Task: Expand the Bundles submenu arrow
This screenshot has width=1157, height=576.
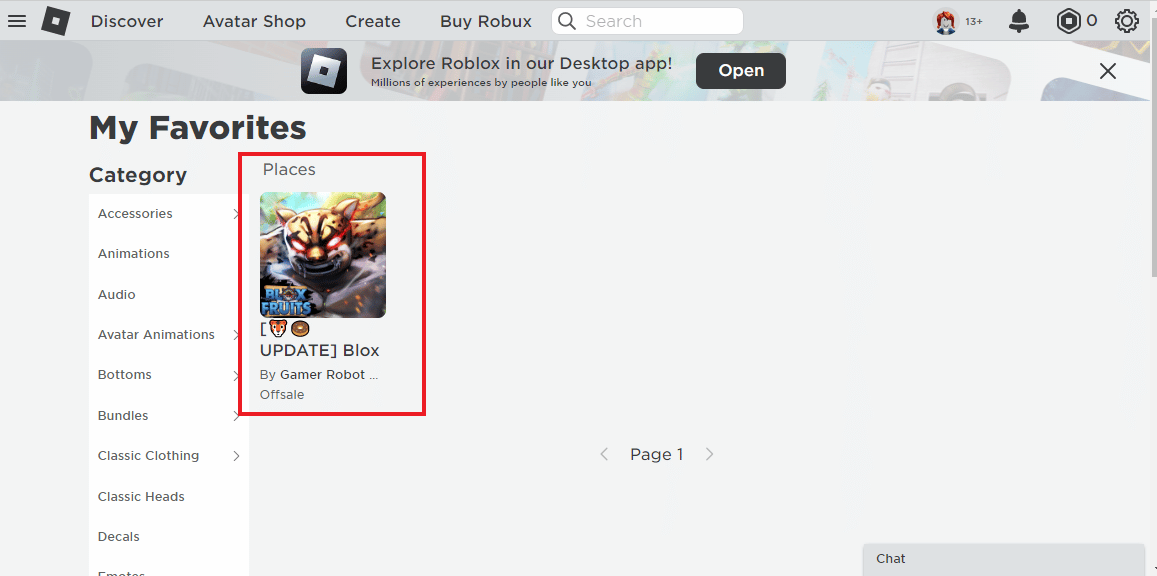Action: click(x=236, y=416)
